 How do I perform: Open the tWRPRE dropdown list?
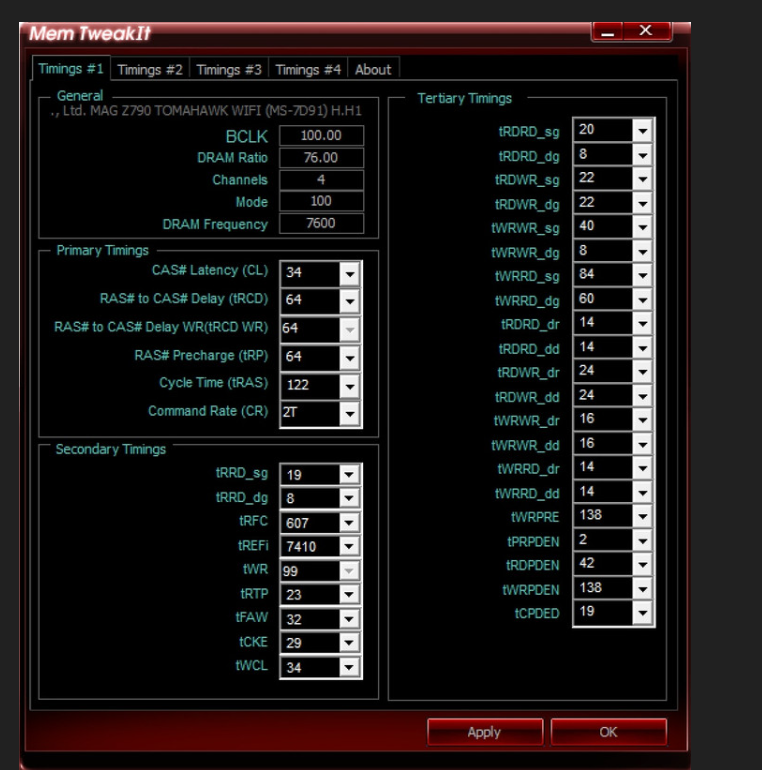point(642,516)
